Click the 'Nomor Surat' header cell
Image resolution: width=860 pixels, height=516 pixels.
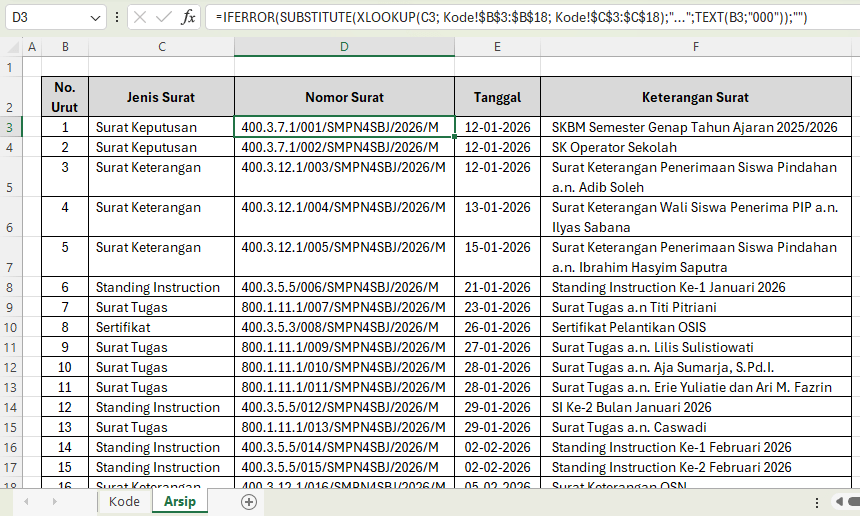(344, 97)
